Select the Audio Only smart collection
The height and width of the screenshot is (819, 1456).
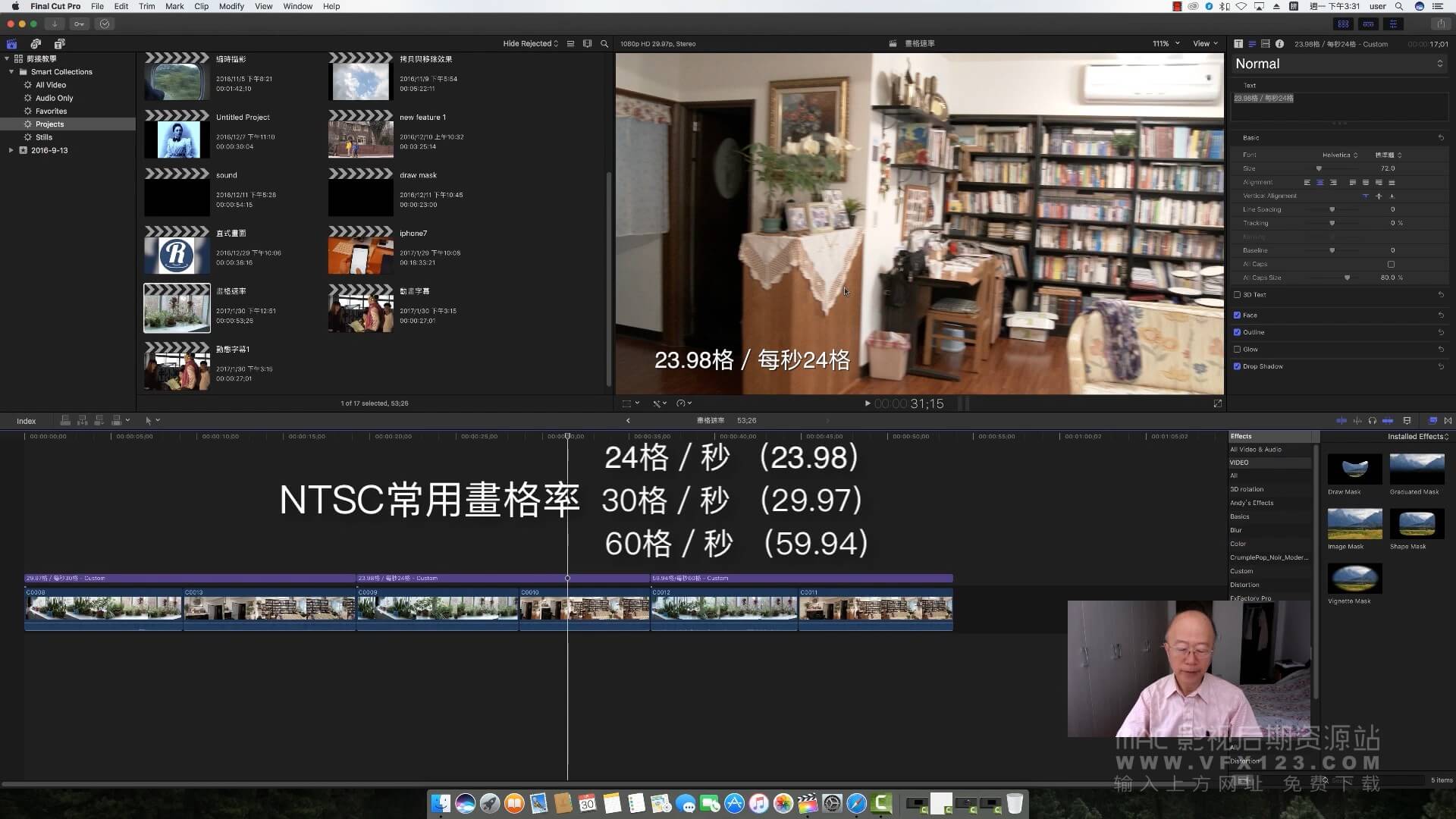click(55, 99)
